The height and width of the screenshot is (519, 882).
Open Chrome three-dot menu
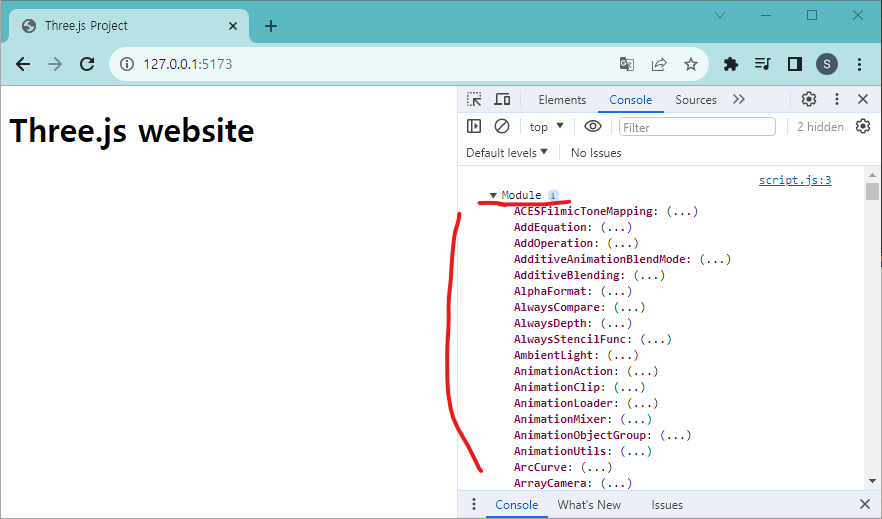pyautogui.click(x=859, y=64)
